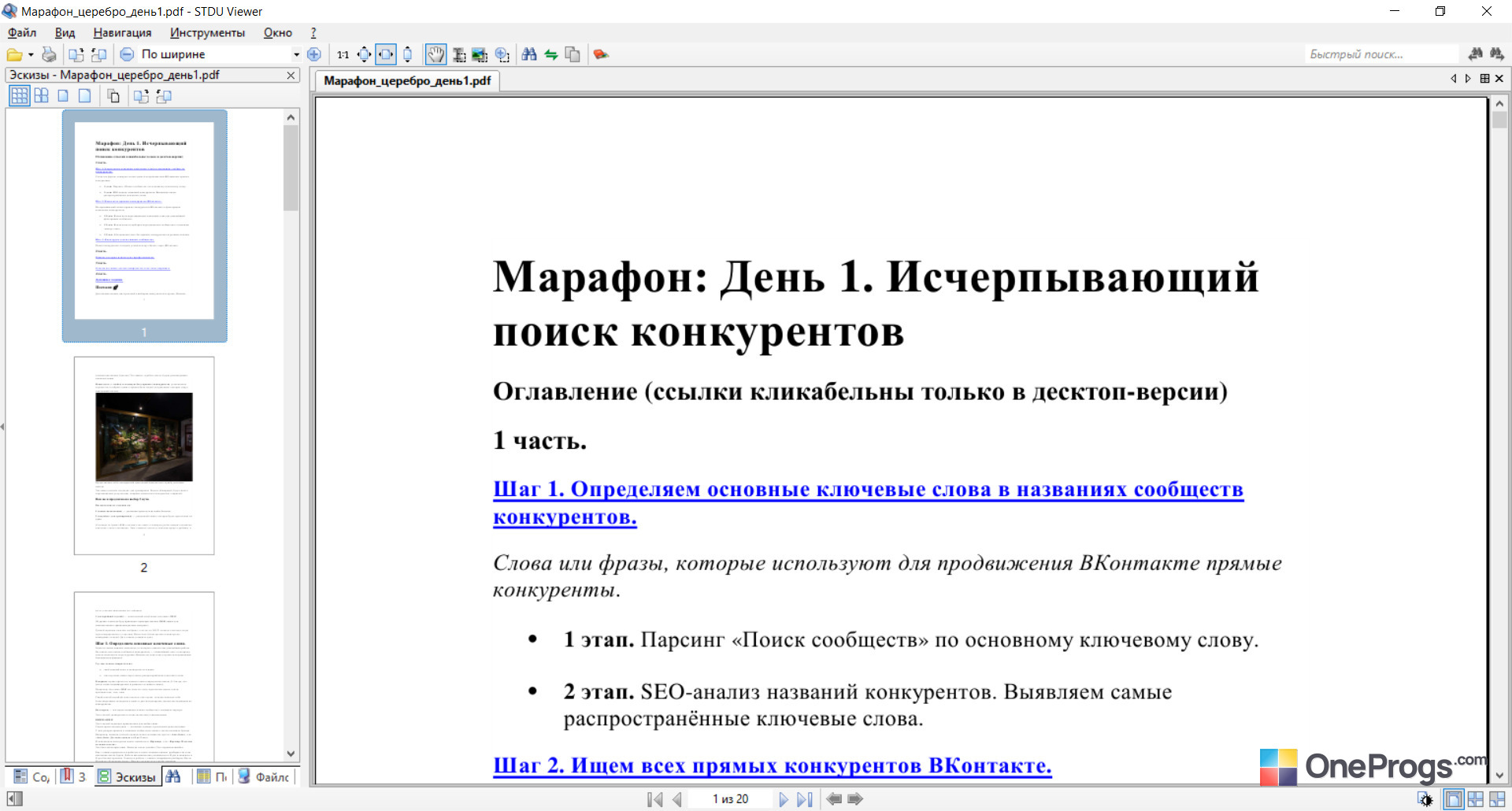Click the thumbnails panel scrollbar thumb
Image resolution: width=1512 pixels, height=811 pixels.
(x=291, y=168)
